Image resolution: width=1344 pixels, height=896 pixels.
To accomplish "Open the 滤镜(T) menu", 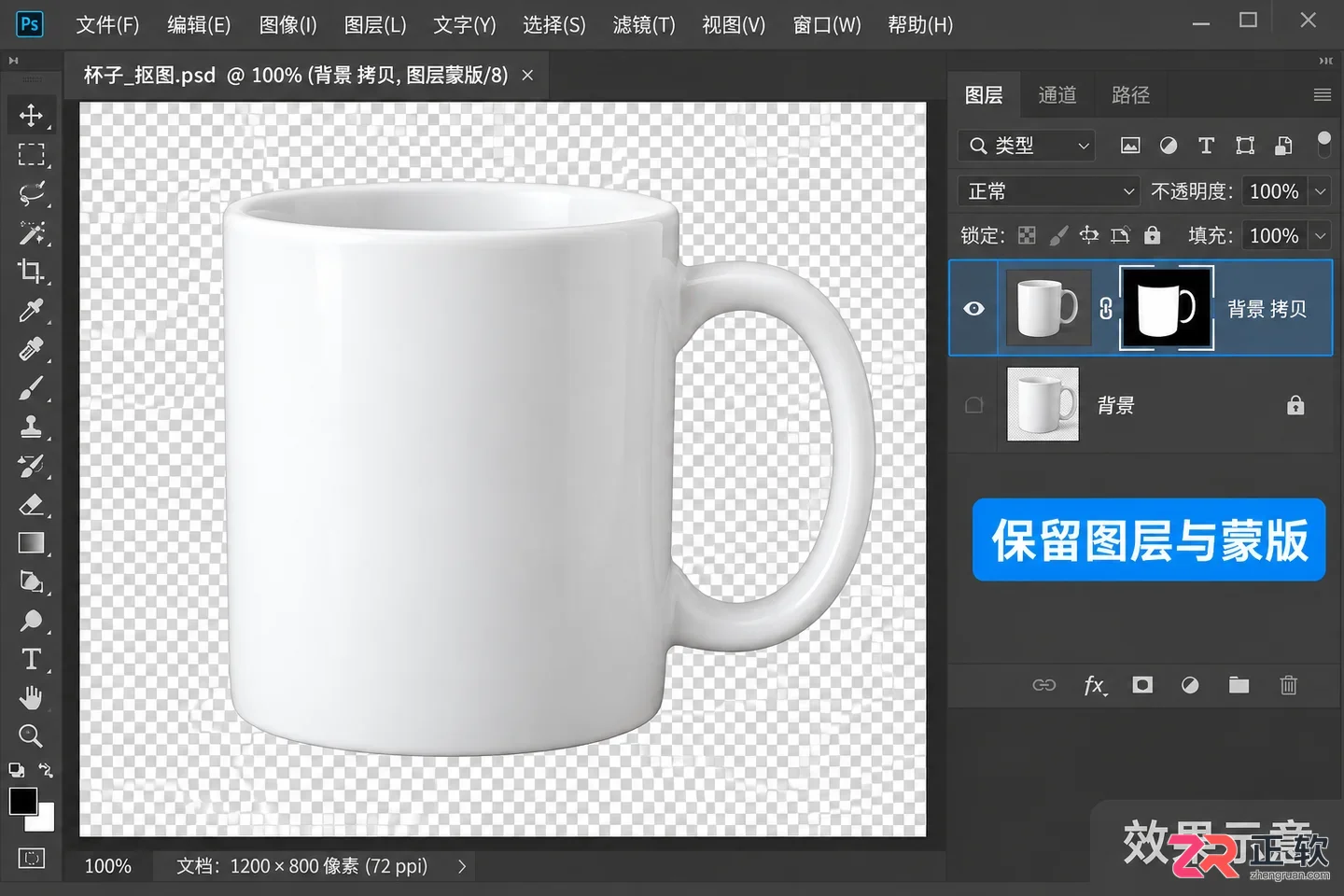I will [x=644, y=25].
